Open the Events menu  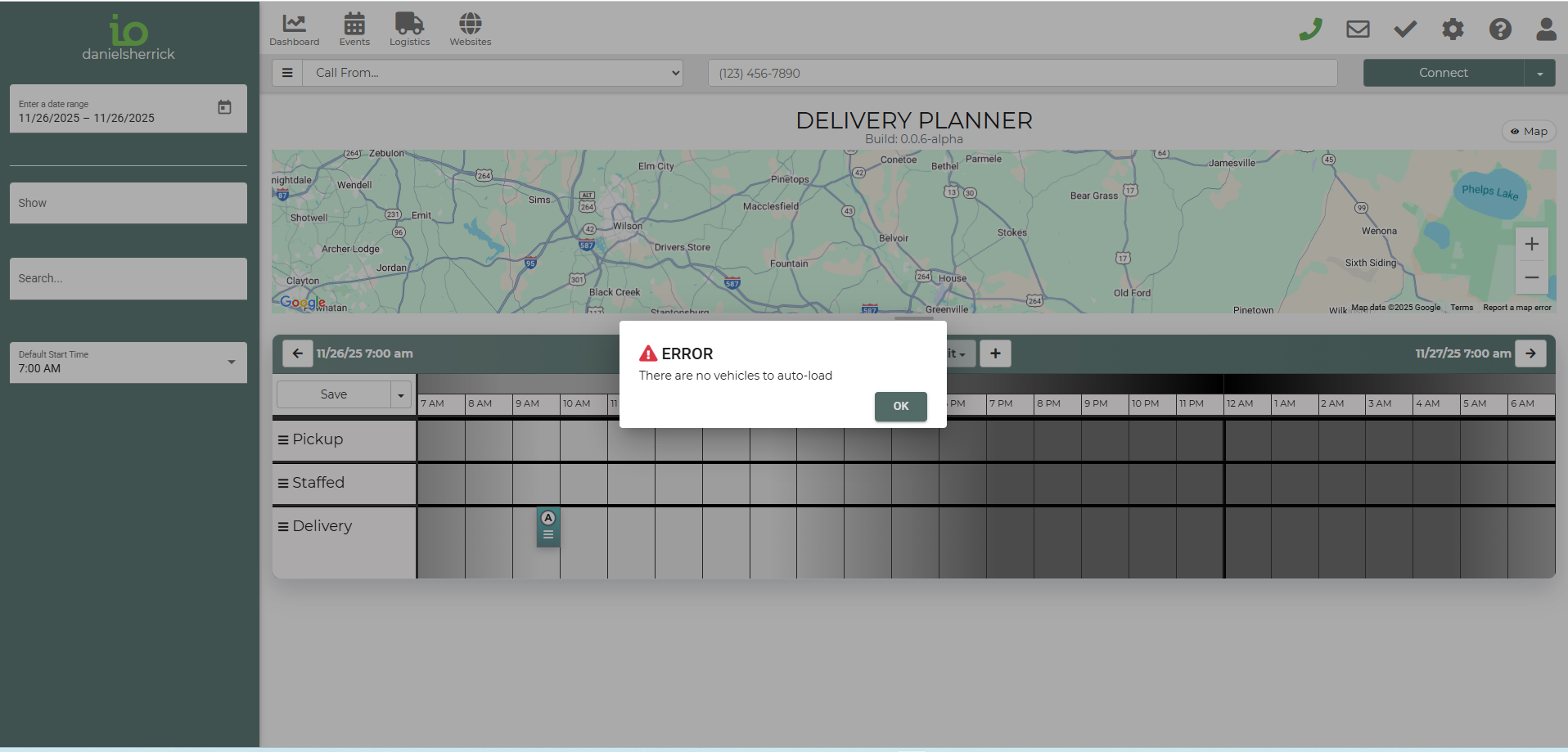(354, 30)
